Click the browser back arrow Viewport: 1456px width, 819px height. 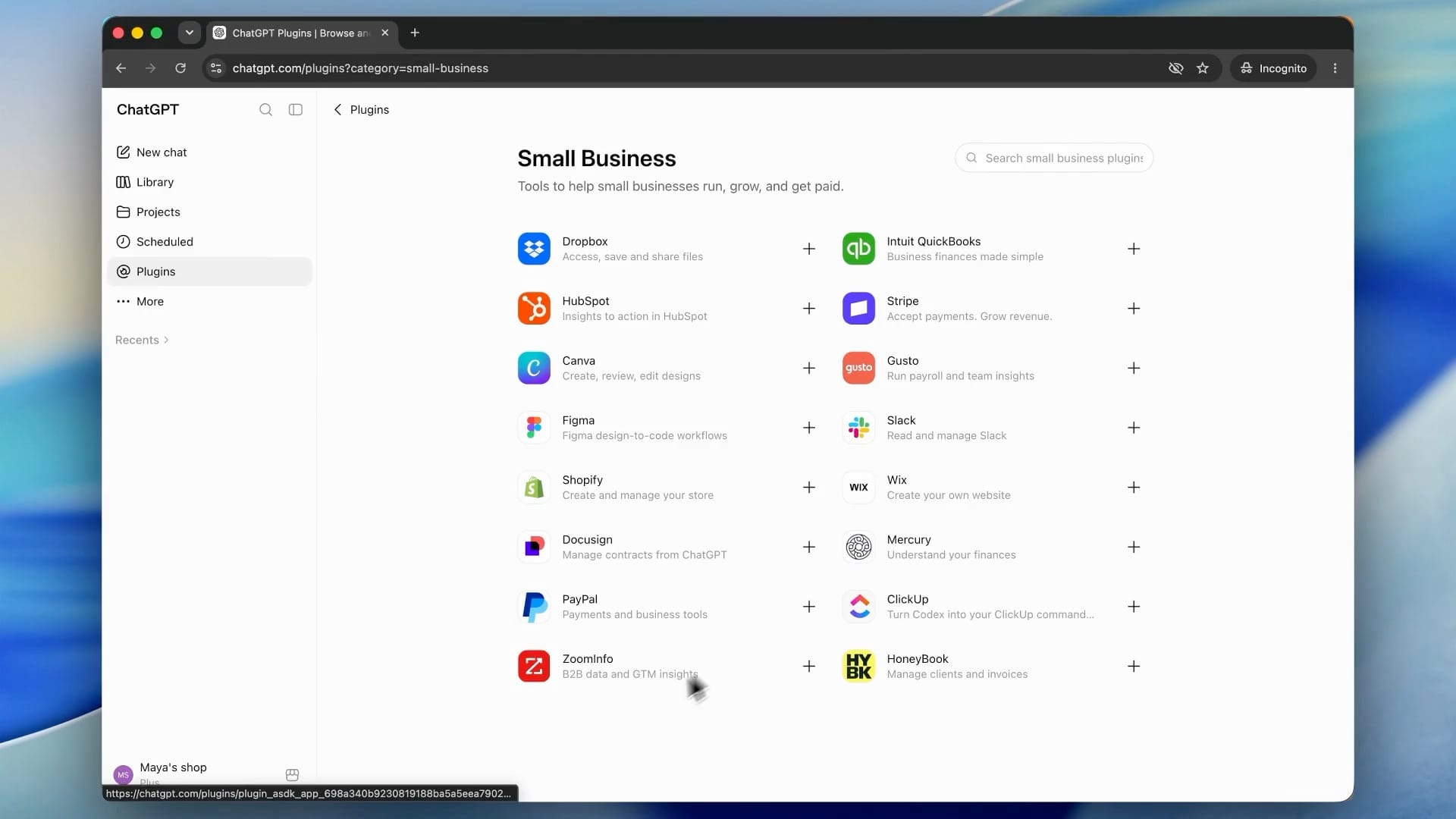(121, 68)
